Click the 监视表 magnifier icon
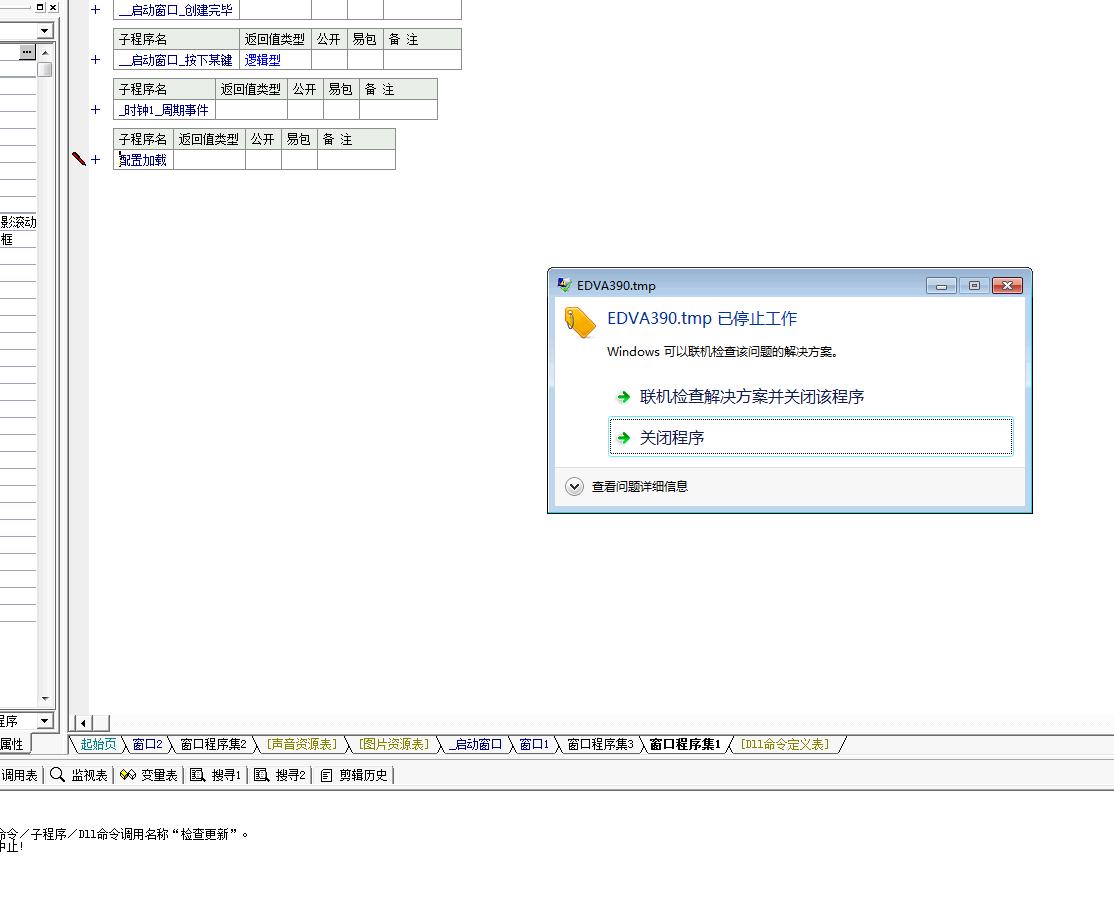Image resolution: width=1114 pixels, height=915 pixels. pyautogui.click(x=58, y=775)
